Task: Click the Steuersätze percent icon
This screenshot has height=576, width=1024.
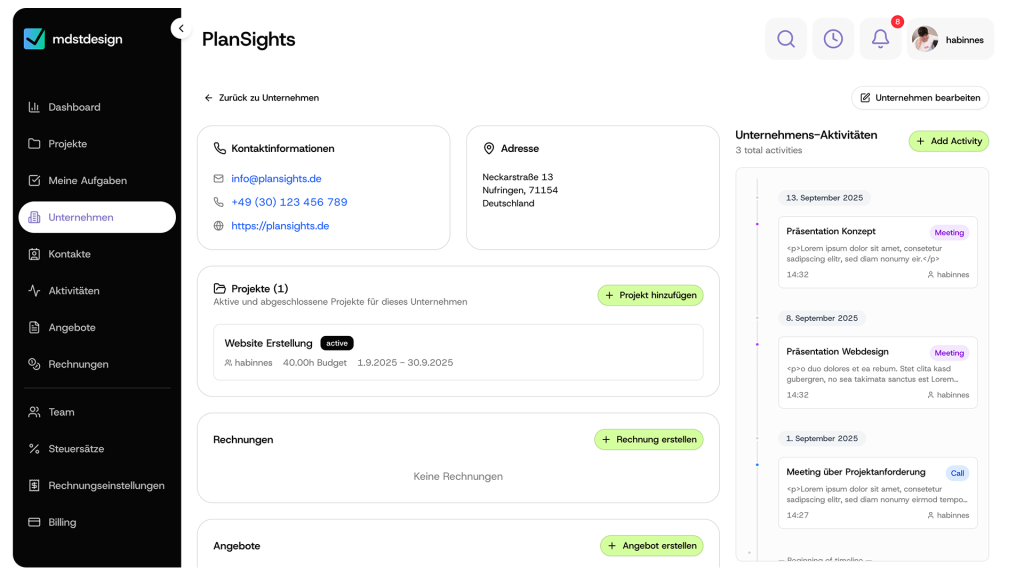Action: pyautogui.click(x=34, y=449)
